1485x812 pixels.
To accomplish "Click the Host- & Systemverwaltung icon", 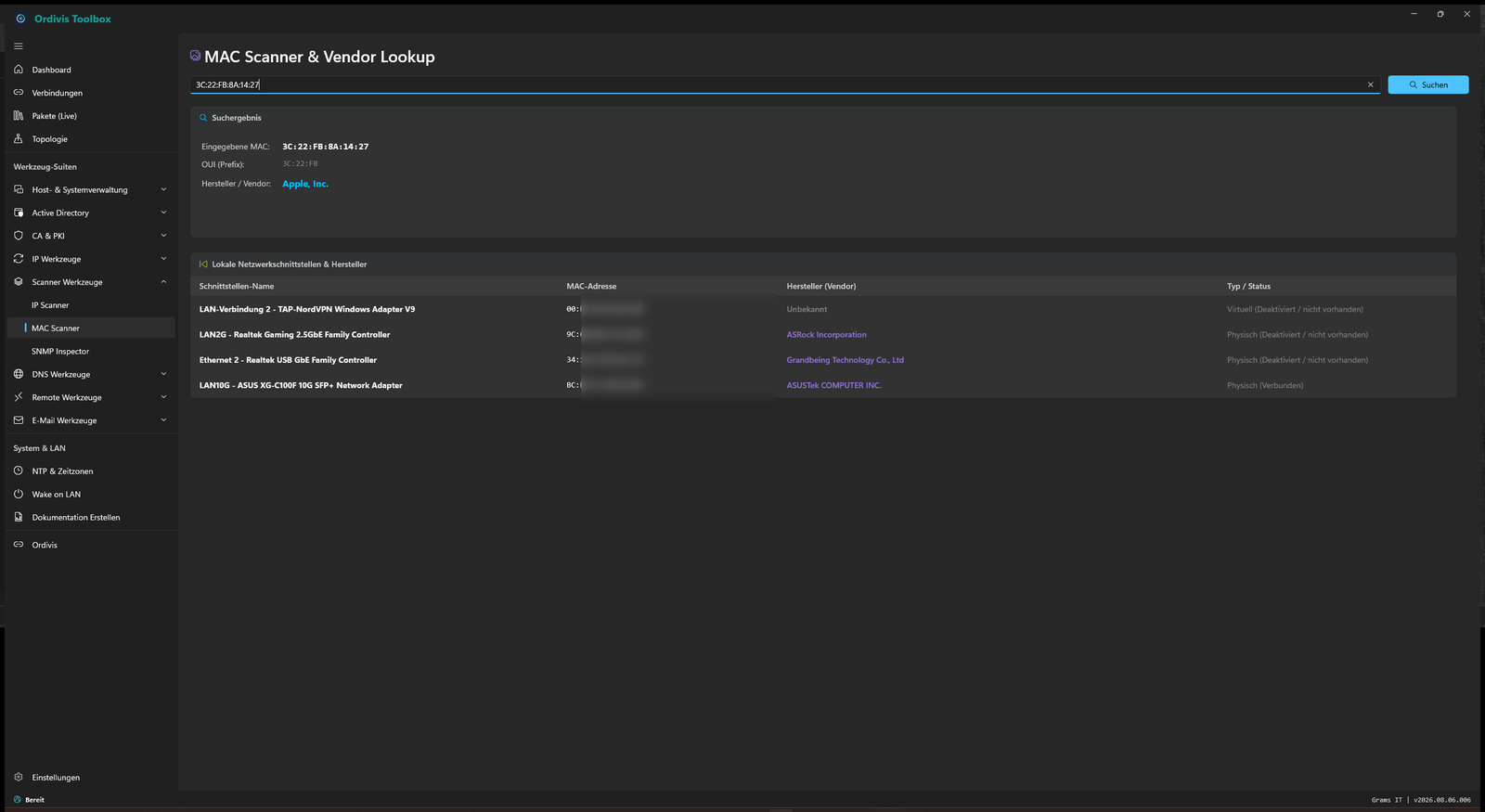I will pos(19,189).
